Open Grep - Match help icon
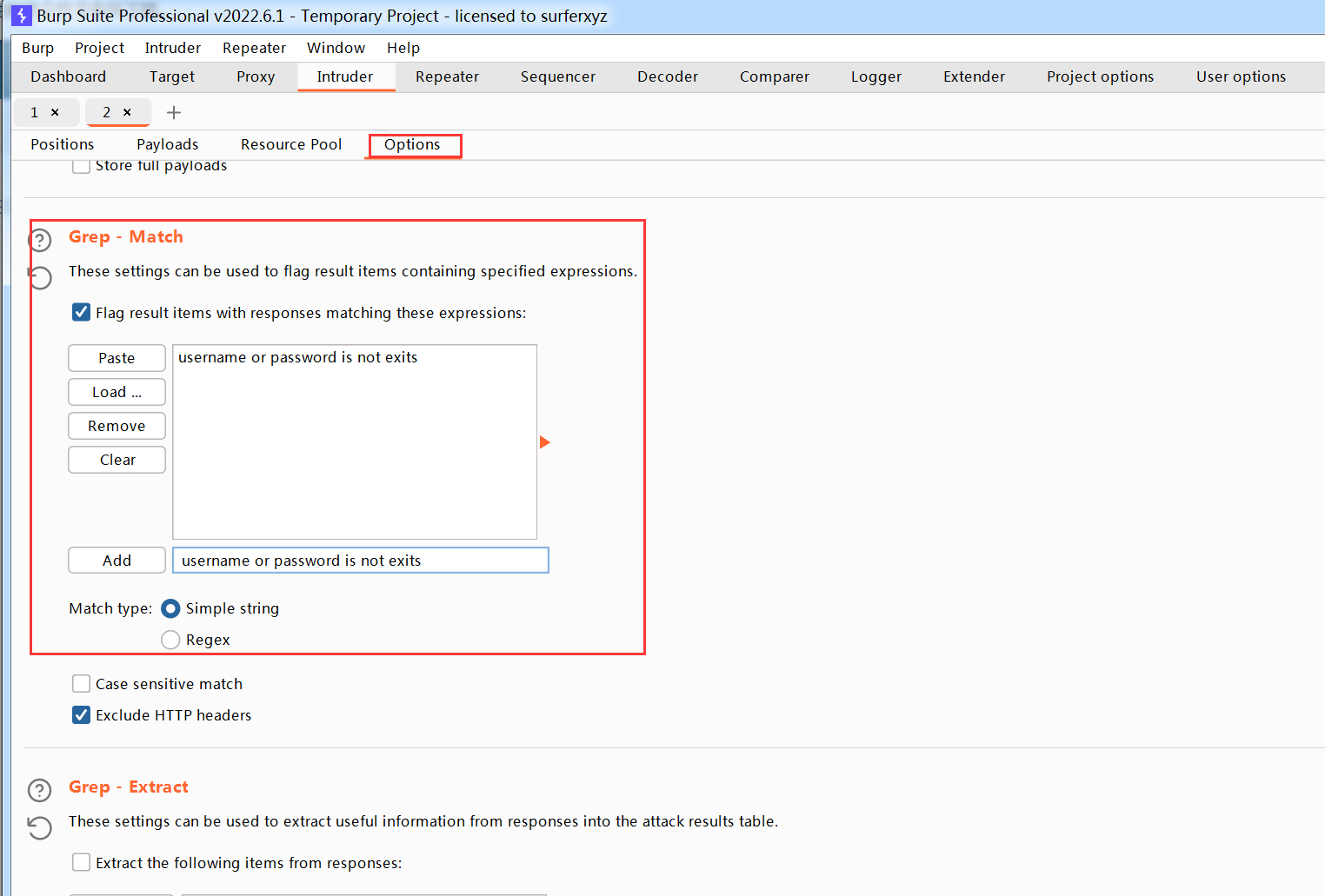Image resolution: width=1325 pixels, height=896 pixels. pos(40,241)
